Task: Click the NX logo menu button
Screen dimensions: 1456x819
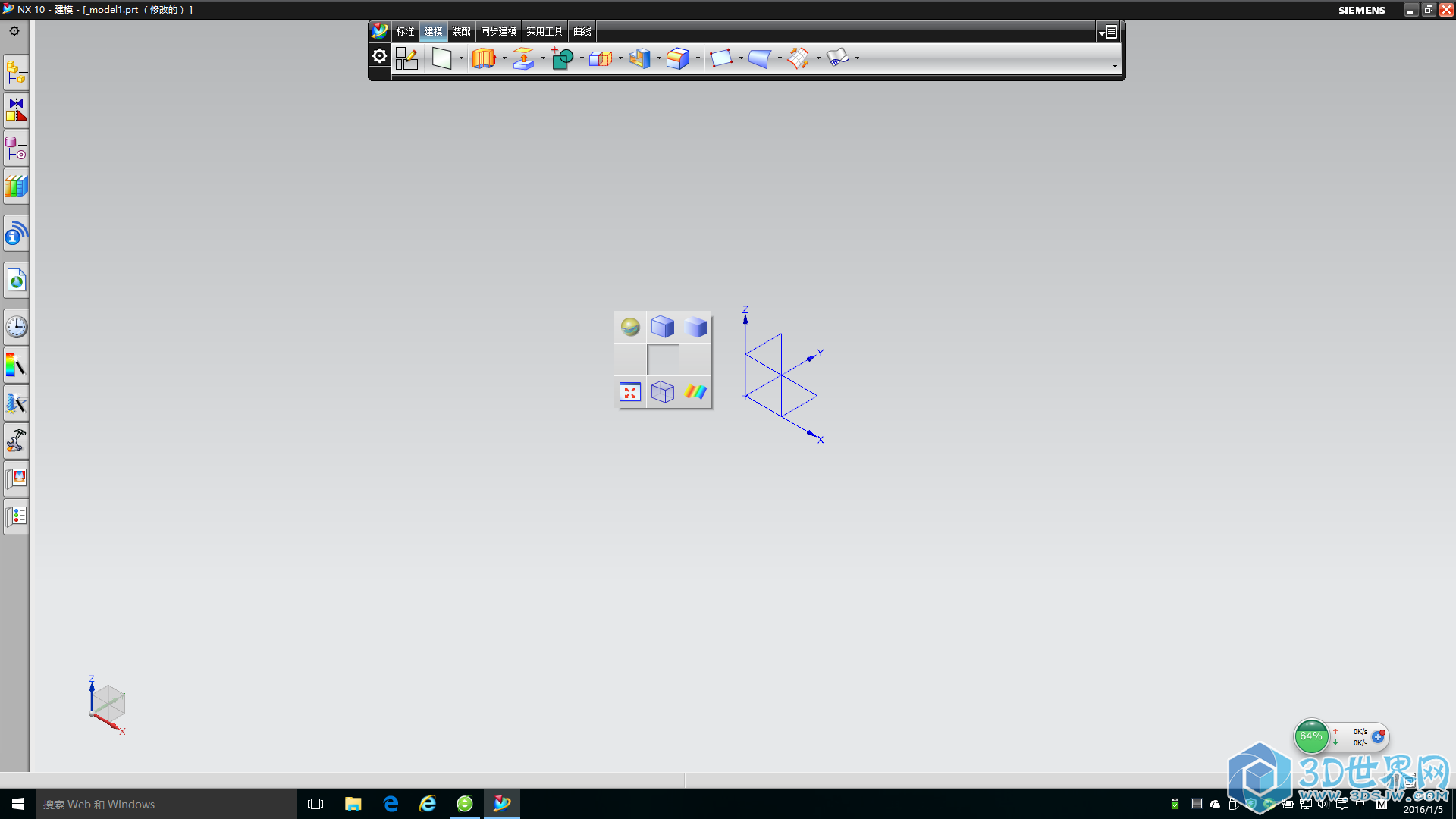Action: pyautogui.click(x=379, y=31)
